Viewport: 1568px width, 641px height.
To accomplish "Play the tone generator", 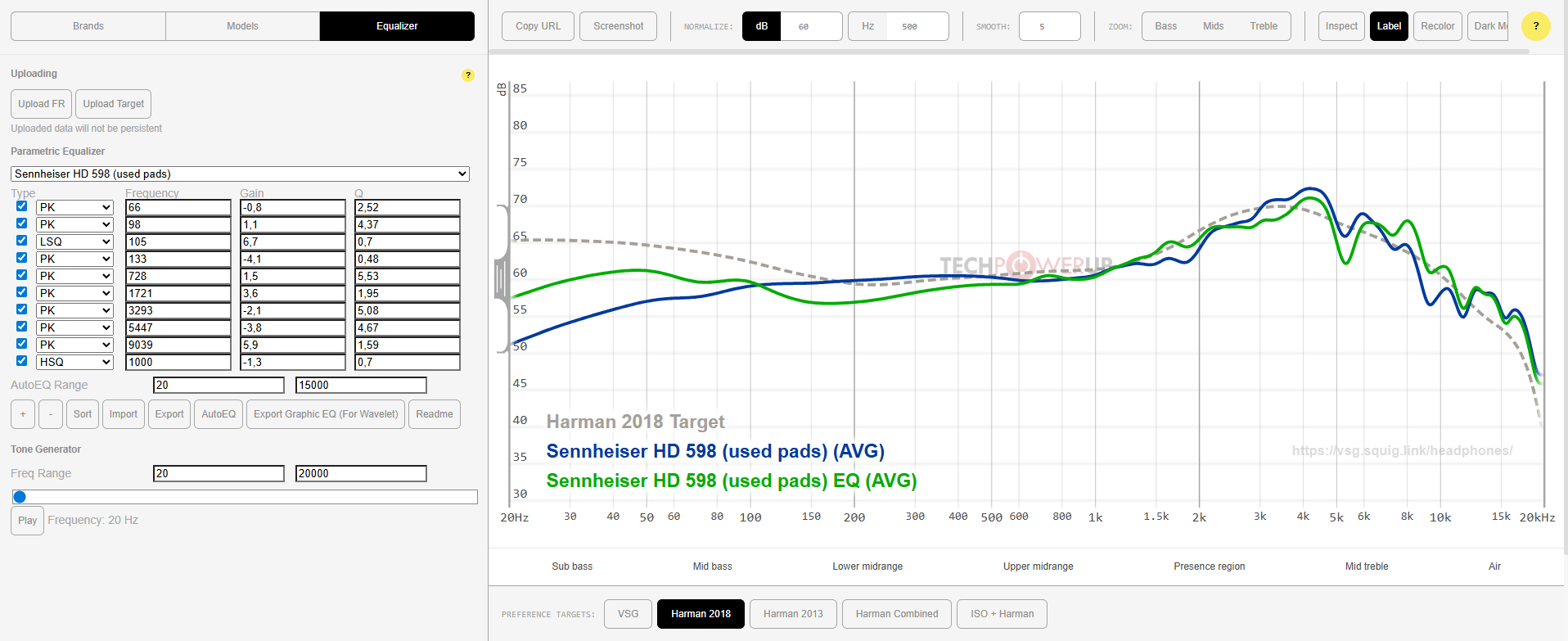I will coord(28,521).
